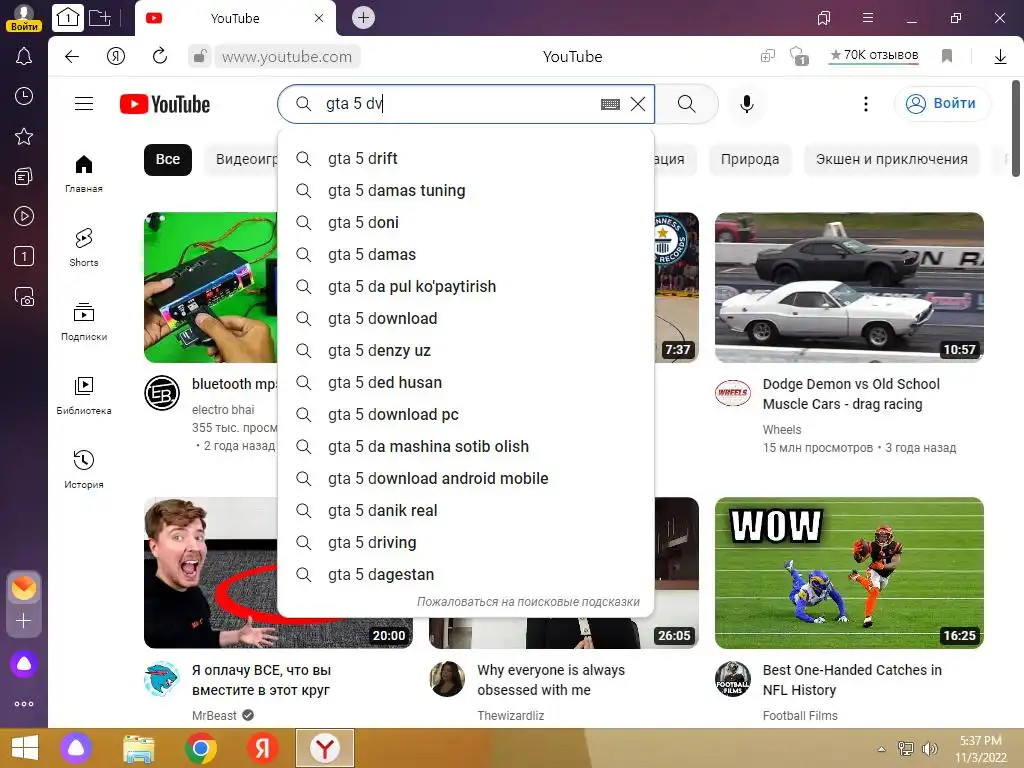Select suggestion 'gta 5 drift'
Viewport: 1024px width, 768px height.
pyautogui.click(x=466, y=159)
